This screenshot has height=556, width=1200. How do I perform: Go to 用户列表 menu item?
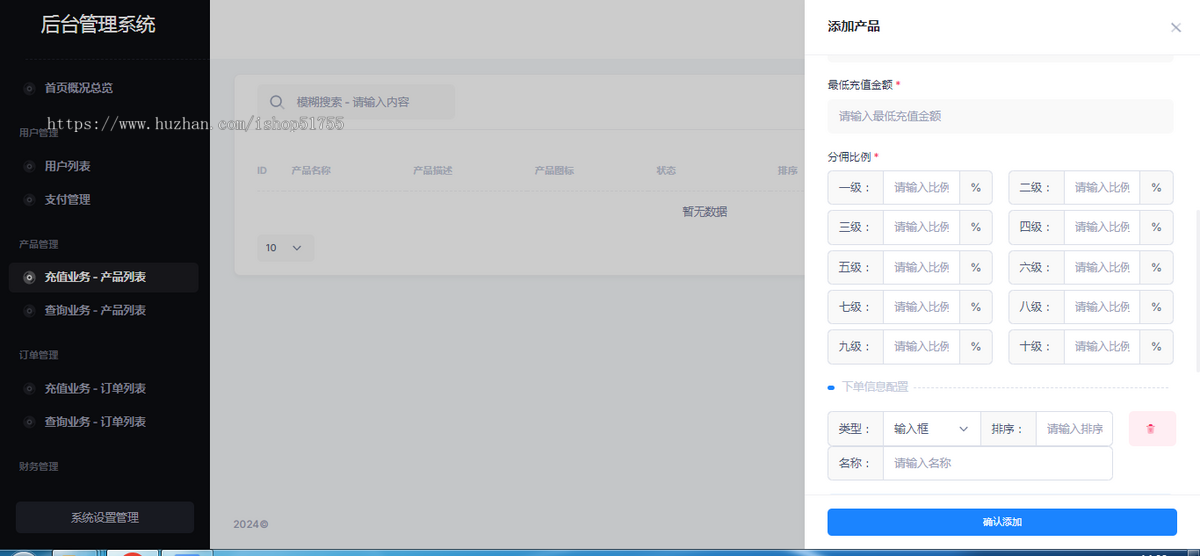point(103,166)
